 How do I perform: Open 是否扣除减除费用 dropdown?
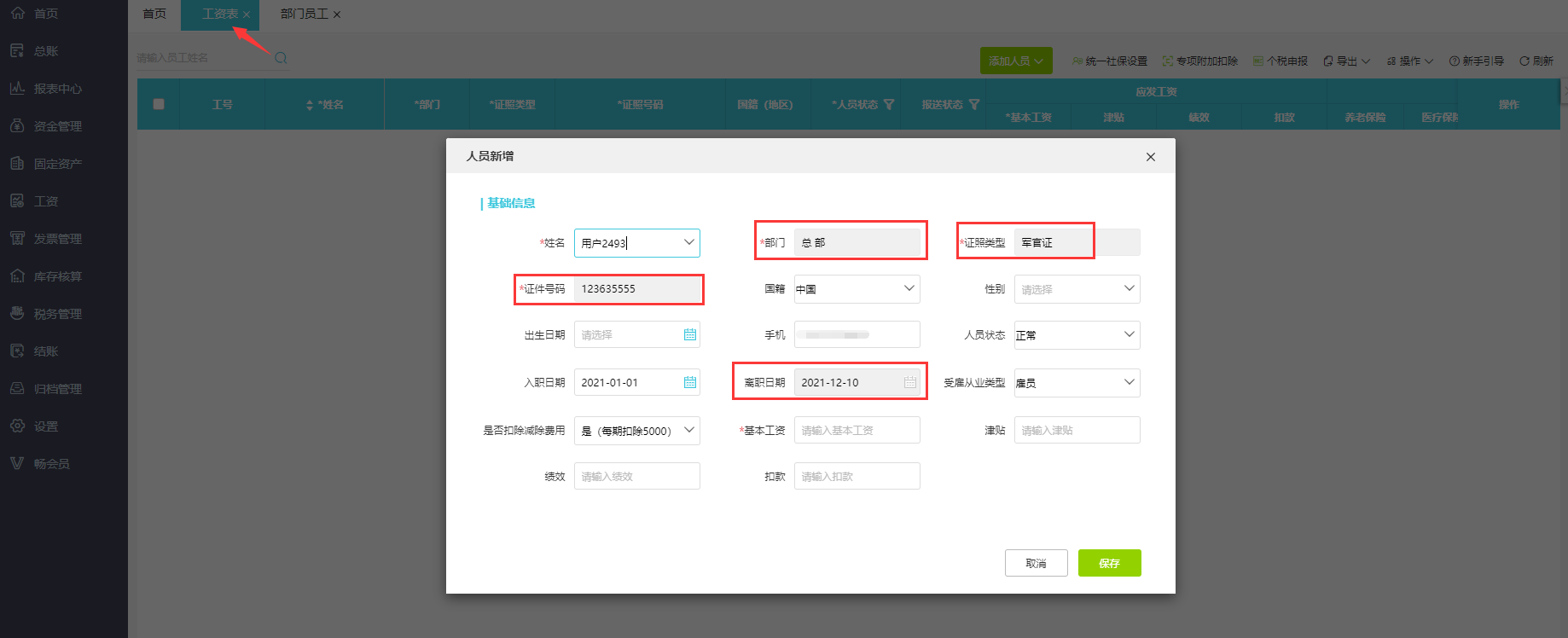point(688,431)
